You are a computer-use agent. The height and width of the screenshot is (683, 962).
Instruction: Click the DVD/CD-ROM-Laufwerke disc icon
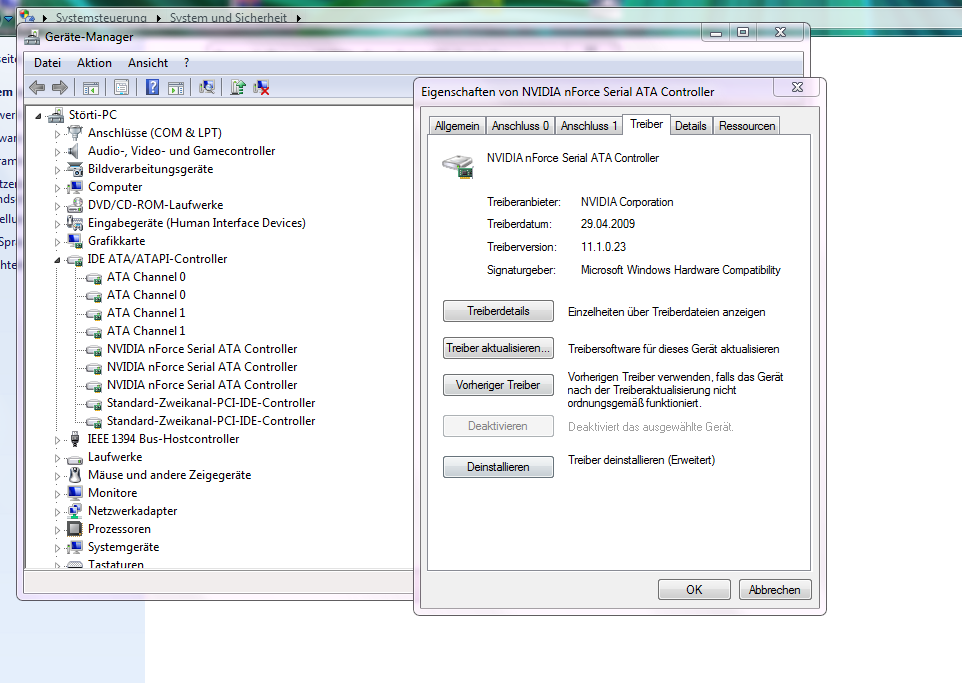tap(75, 205)
